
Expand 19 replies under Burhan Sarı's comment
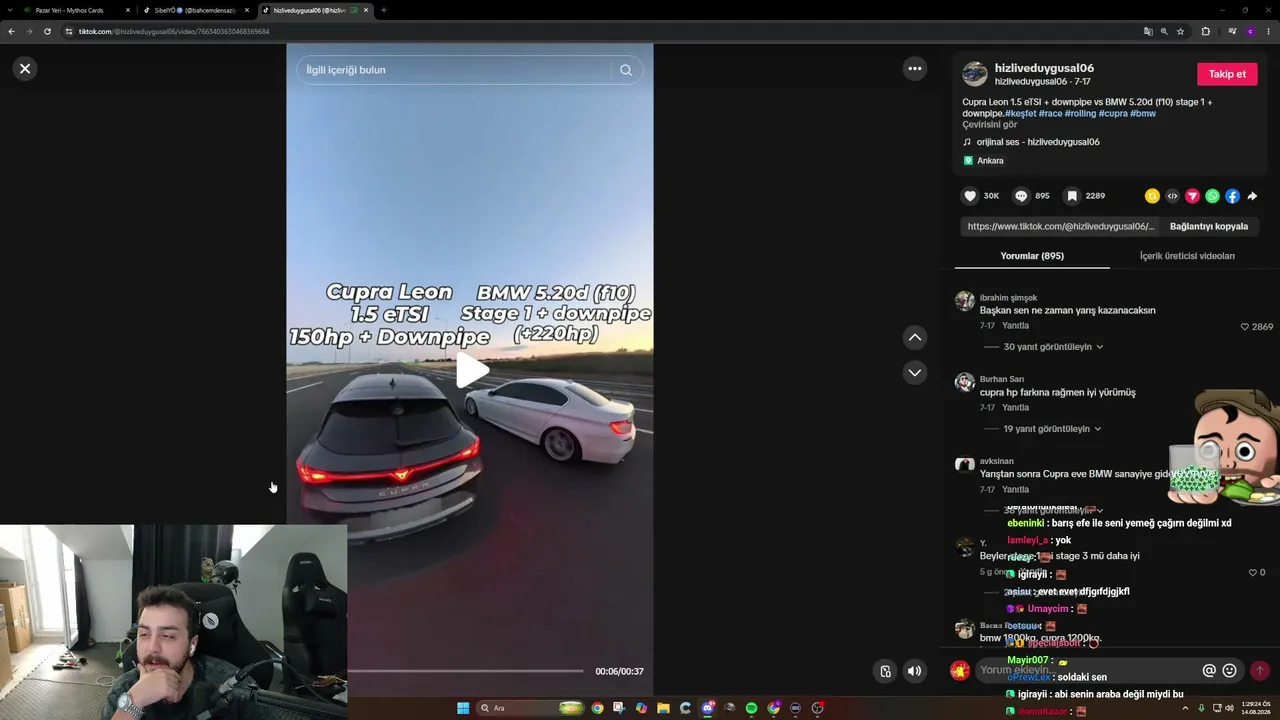[x=1052, y=429]
